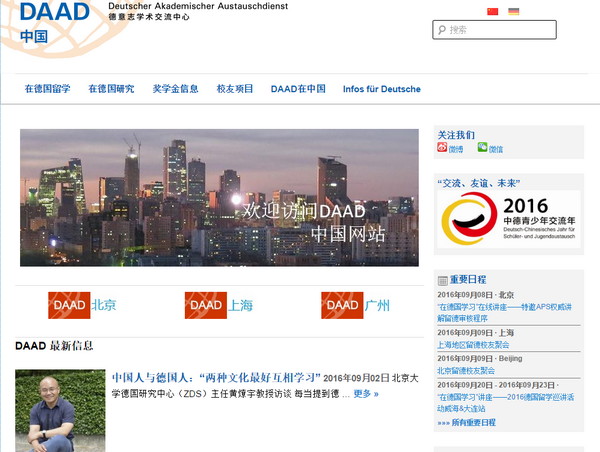Follow the 微博 text link
This screenshot has width=600, height=452.
pos(456,149)
